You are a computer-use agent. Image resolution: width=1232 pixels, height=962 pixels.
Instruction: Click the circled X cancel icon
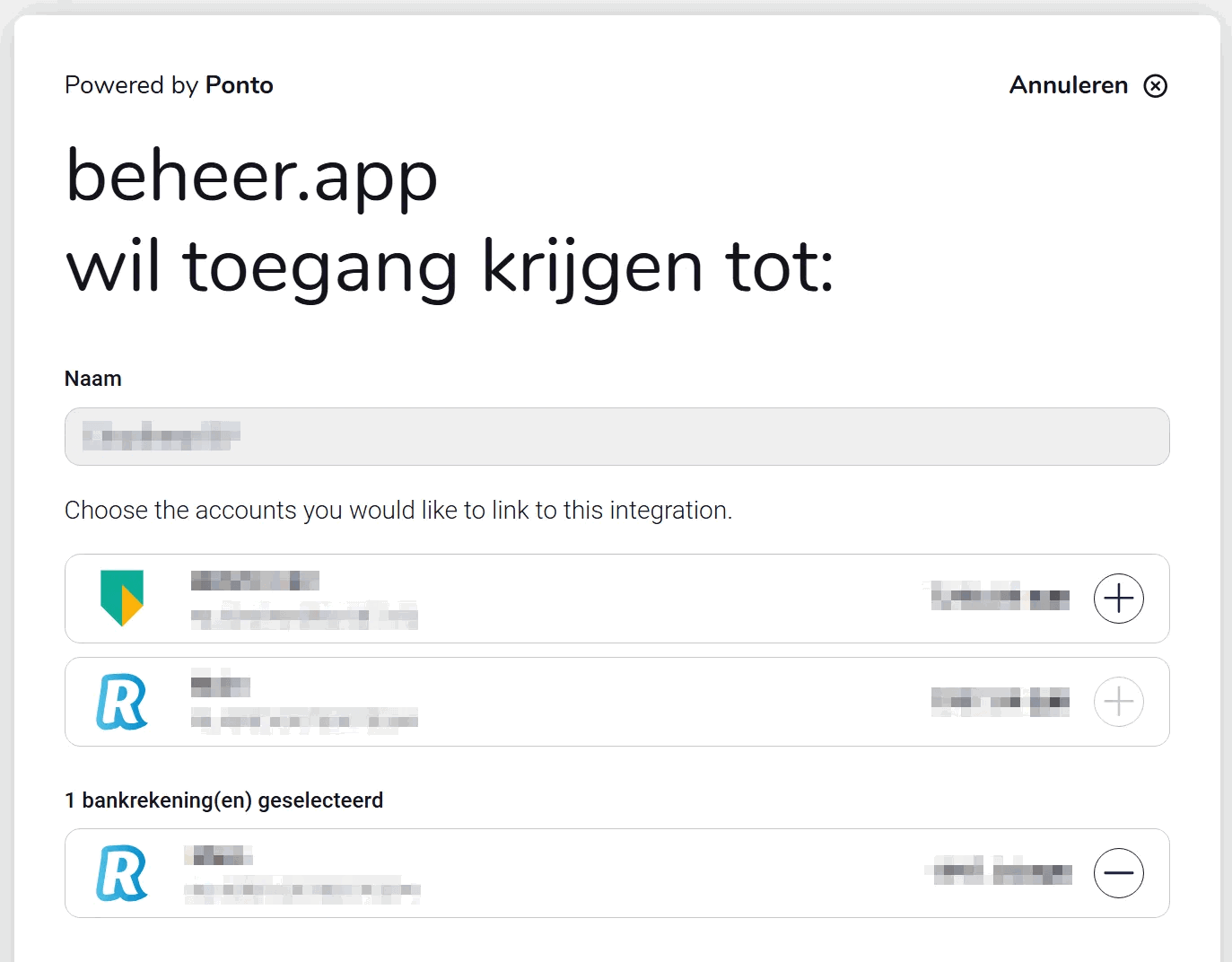[x=1155, y=85]
